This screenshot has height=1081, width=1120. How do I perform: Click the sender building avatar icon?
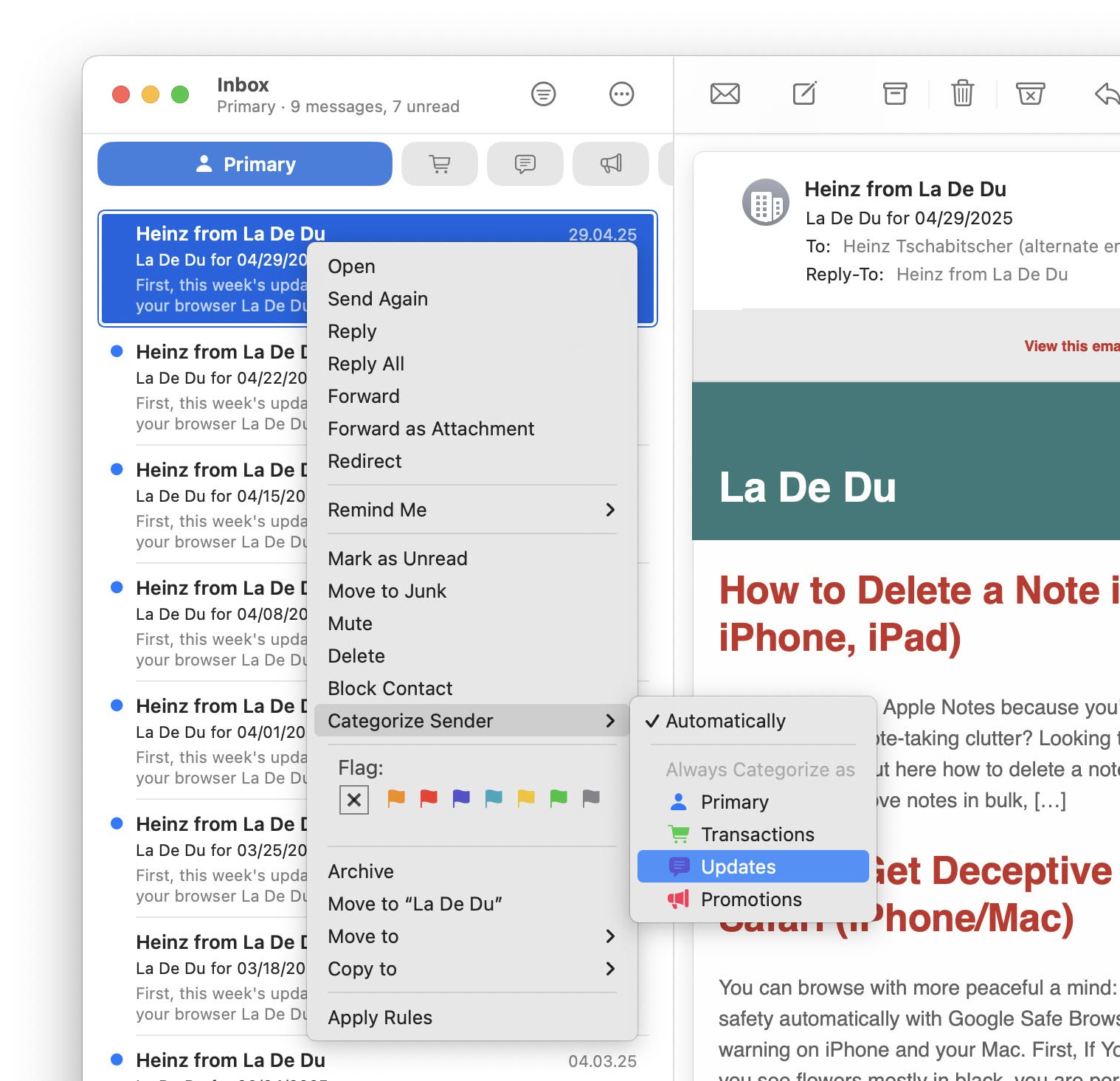pyautogui.click(x=765, y=202)
